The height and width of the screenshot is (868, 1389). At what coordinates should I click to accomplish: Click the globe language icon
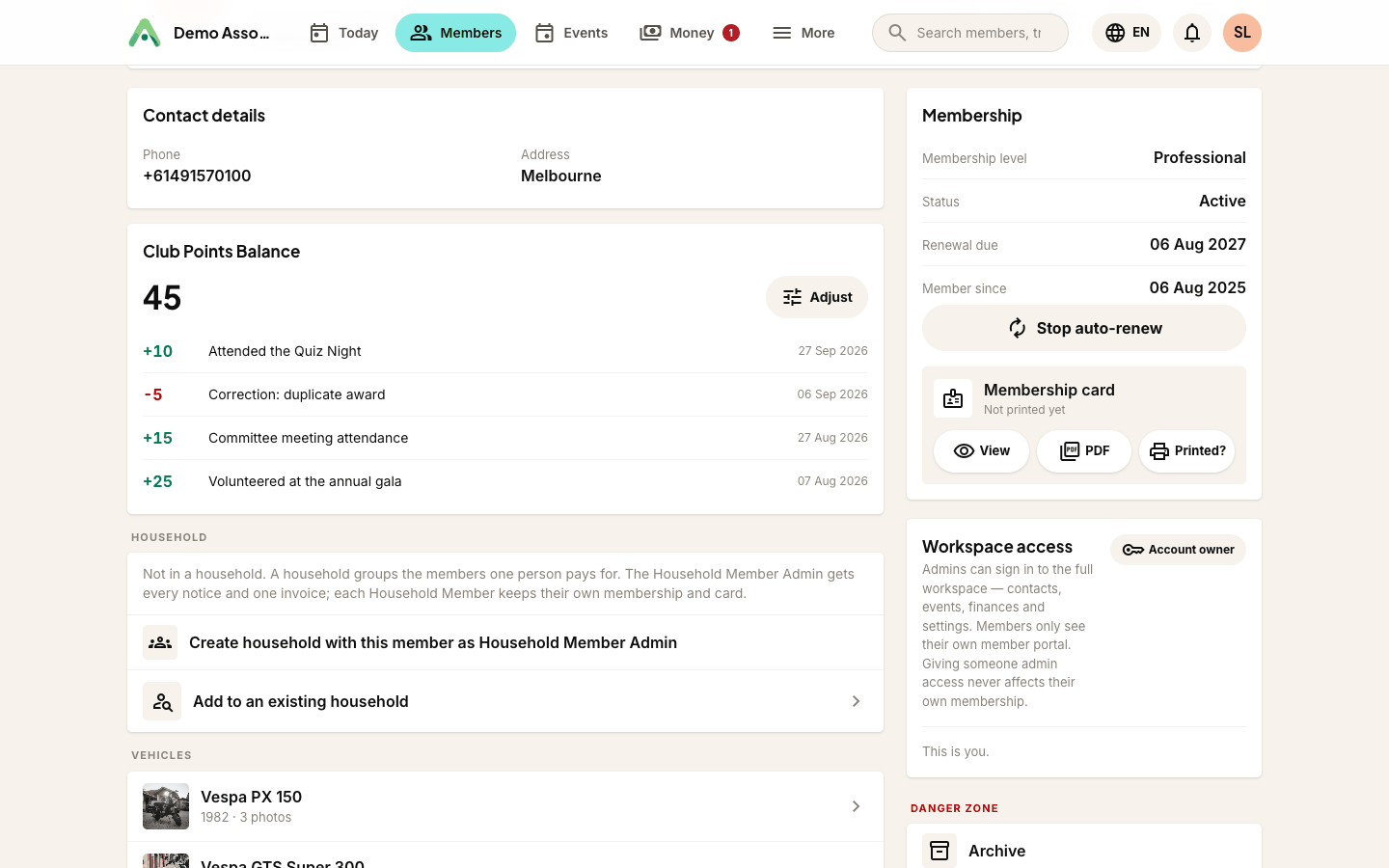1115,33
